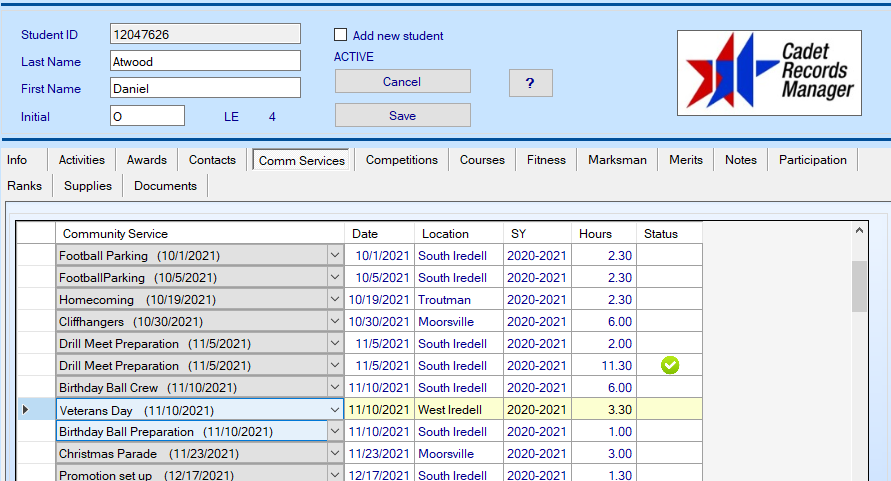Click the green checkmark status icon
The width and height of the screenshot is (891, 481).
(x=670, y=366)
